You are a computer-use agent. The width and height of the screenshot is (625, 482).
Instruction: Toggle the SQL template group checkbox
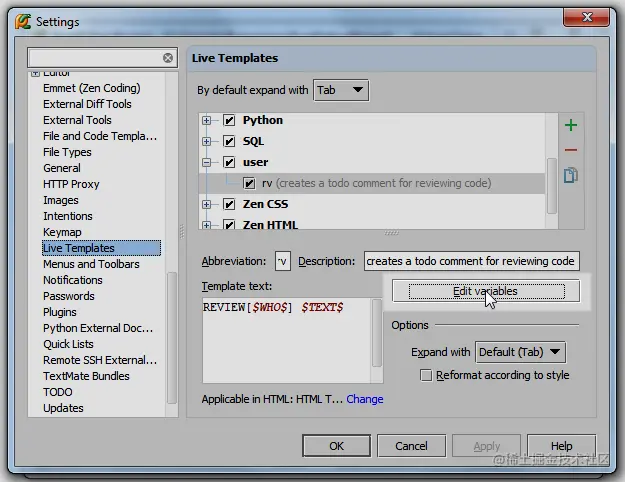229,141
